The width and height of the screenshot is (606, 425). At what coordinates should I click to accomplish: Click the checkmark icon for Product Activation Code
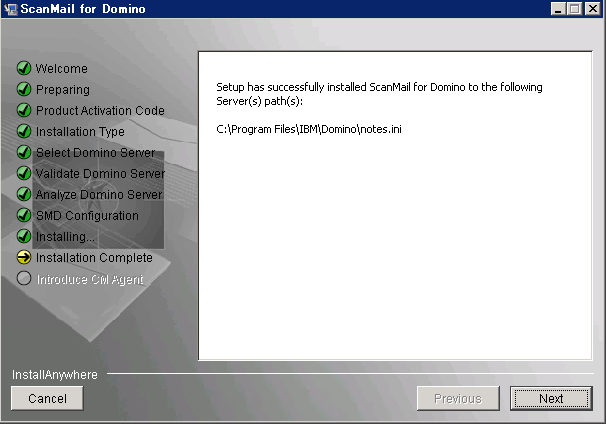click(x=24, y=111)
